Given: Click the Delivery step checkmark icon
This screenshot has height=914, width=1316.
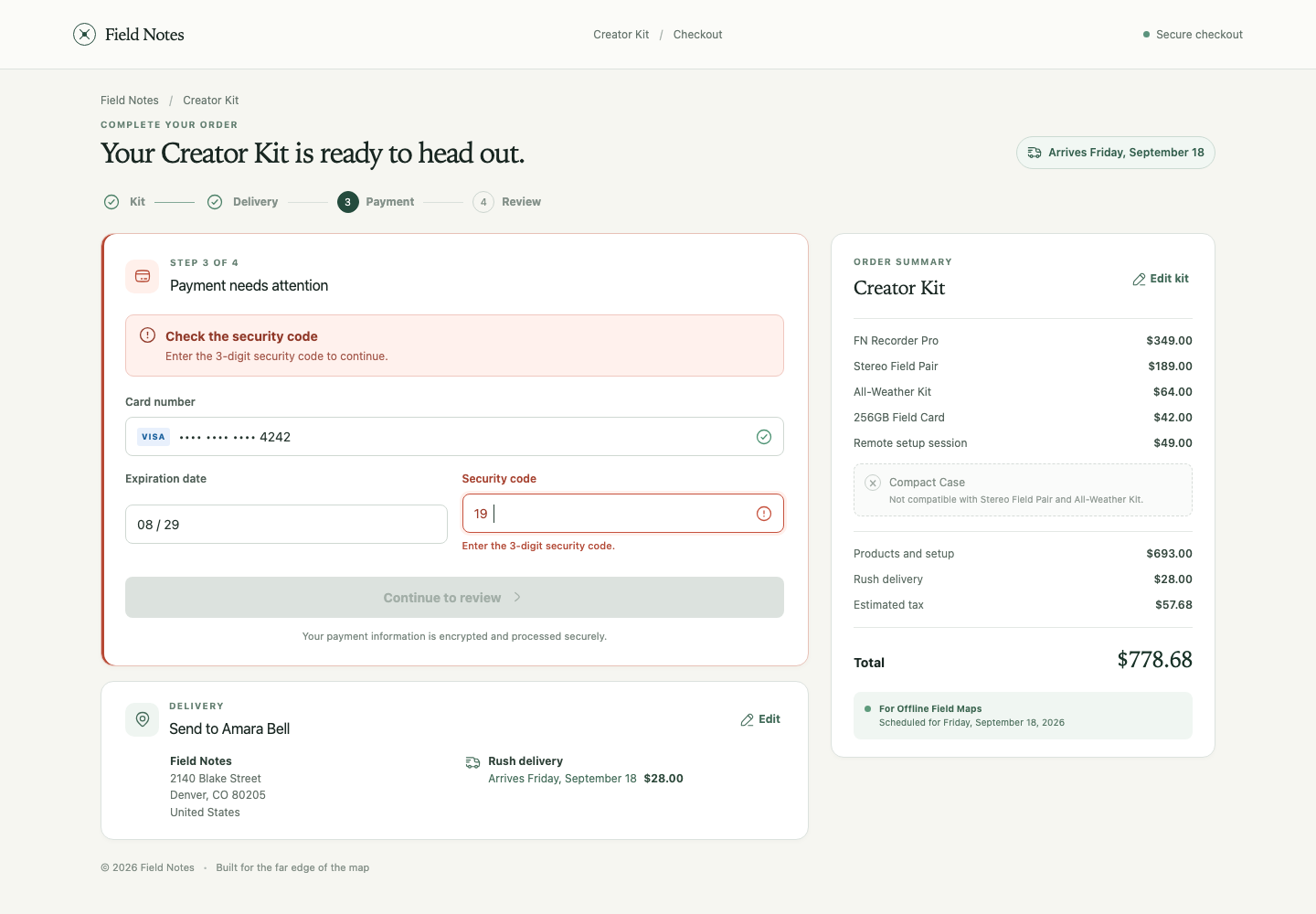Looking at the screenshot, I should click(x=215, y=202).
